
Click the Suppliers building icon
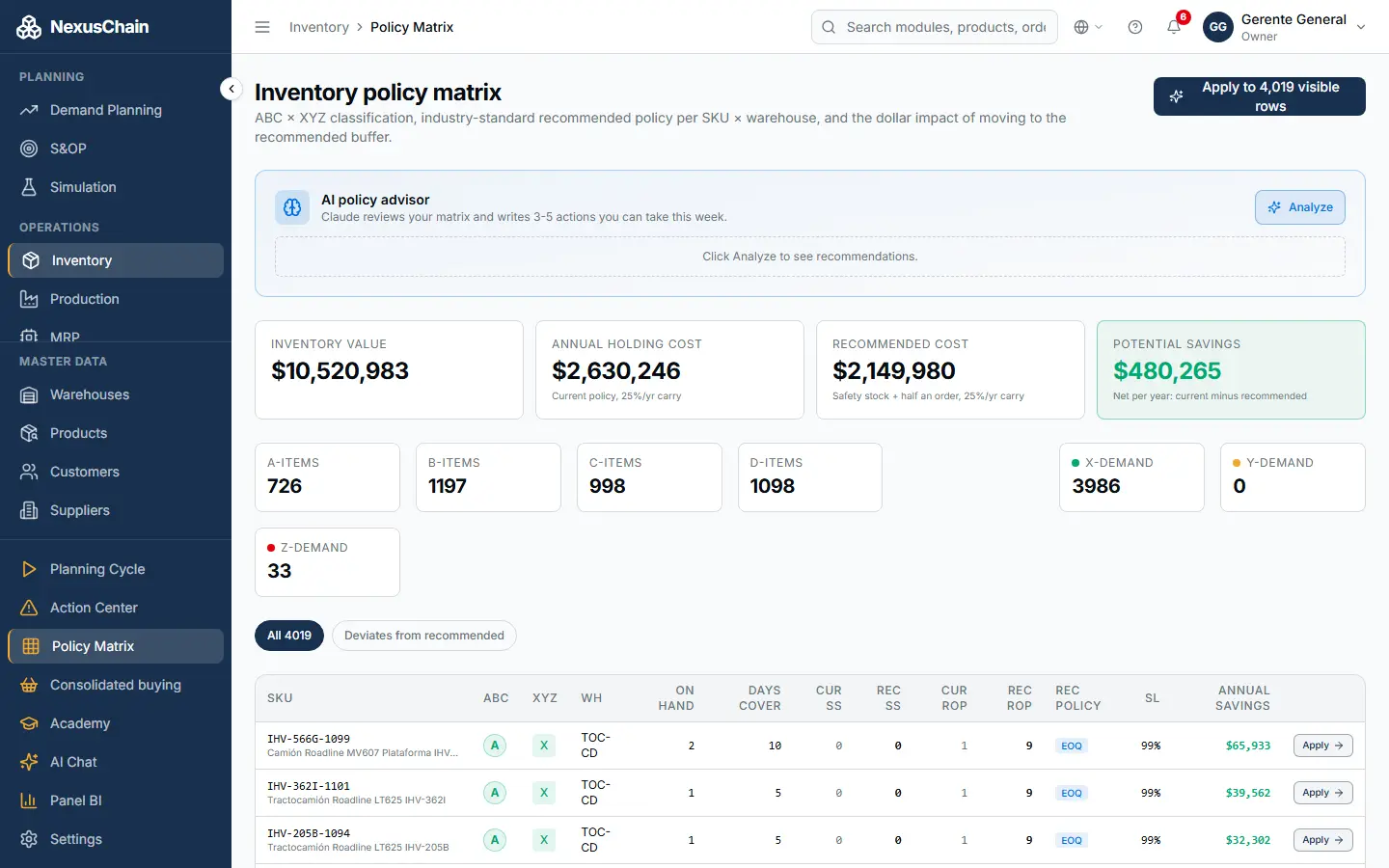(x=29, y=510)
